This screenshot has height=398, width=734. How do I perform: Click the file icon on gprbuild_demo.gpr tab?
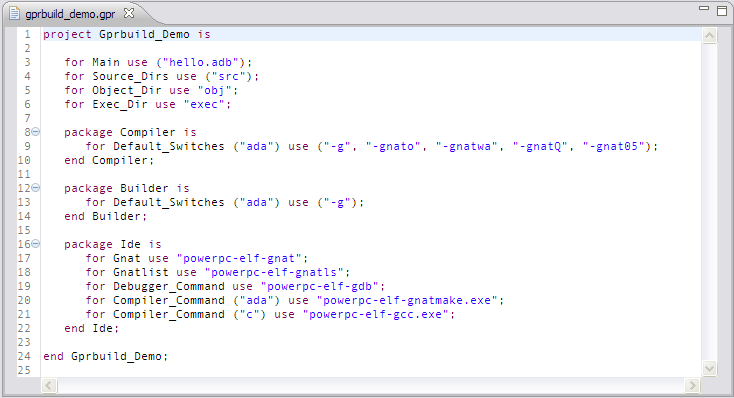coord(15,14)
